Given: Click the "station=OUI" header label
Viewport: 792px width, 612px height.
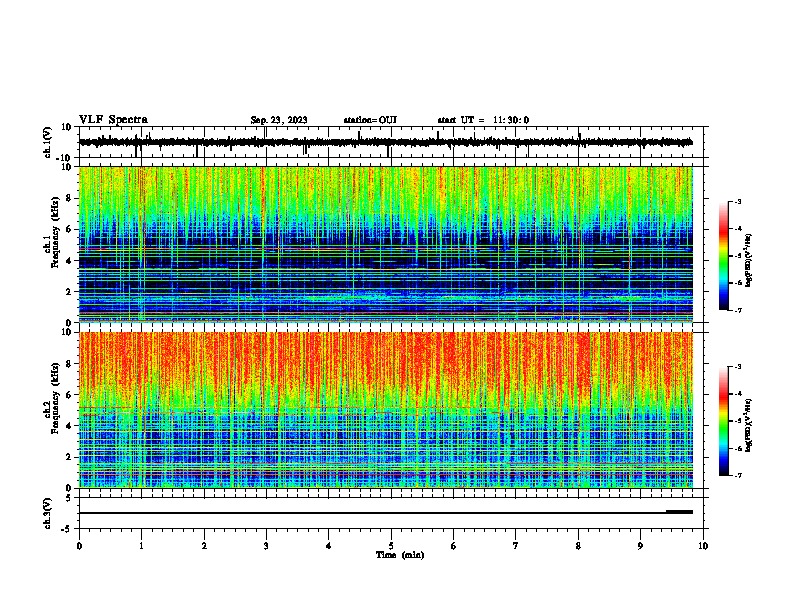Looking at the screenshot, I should (370, 120).
